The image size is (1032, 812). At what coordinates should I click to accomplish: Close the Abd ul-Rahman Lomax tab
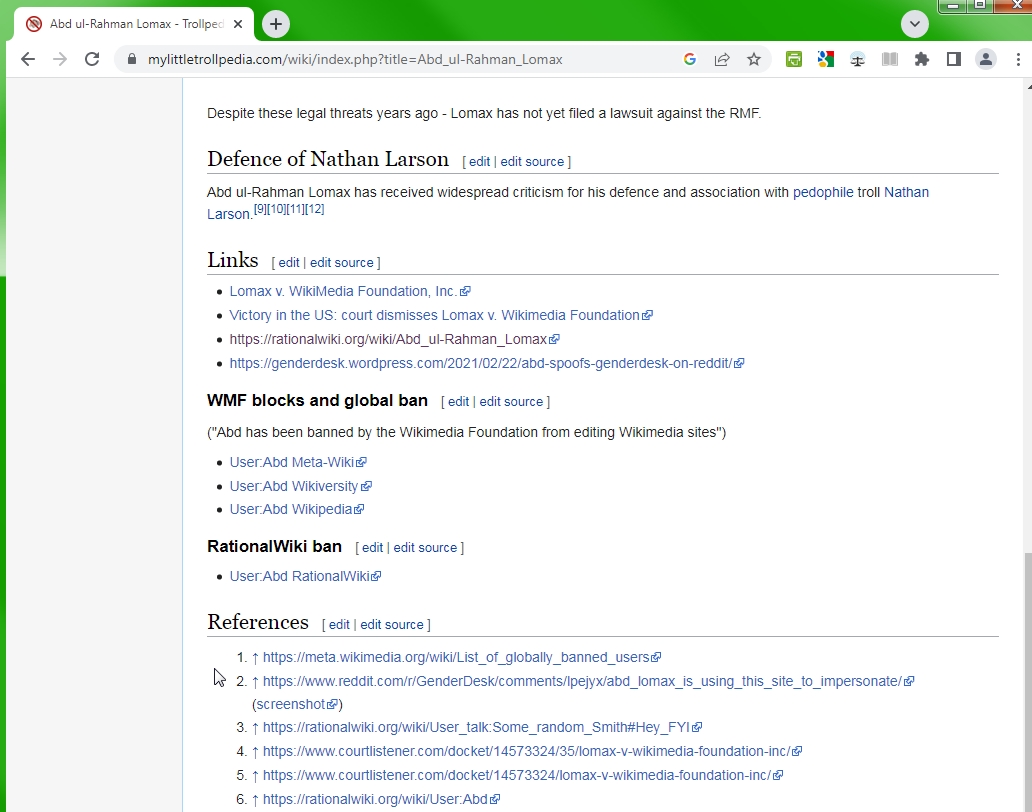pyautogui.click(x=238, y=24)
